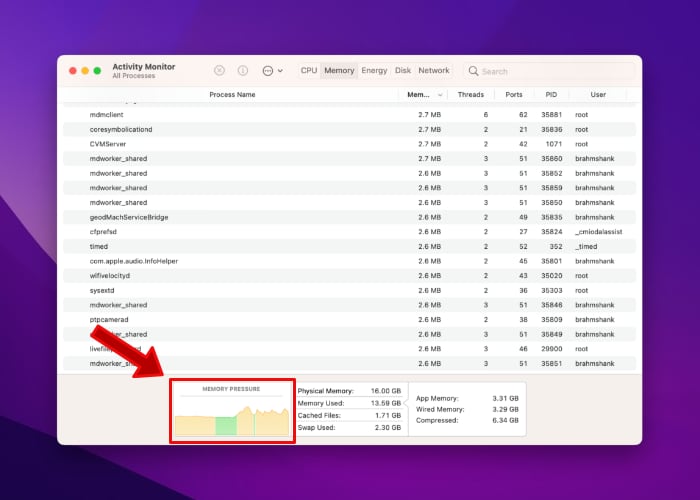The image size is (700, 500).
Task: Select the Memory tab
Action: pos(339,71)
